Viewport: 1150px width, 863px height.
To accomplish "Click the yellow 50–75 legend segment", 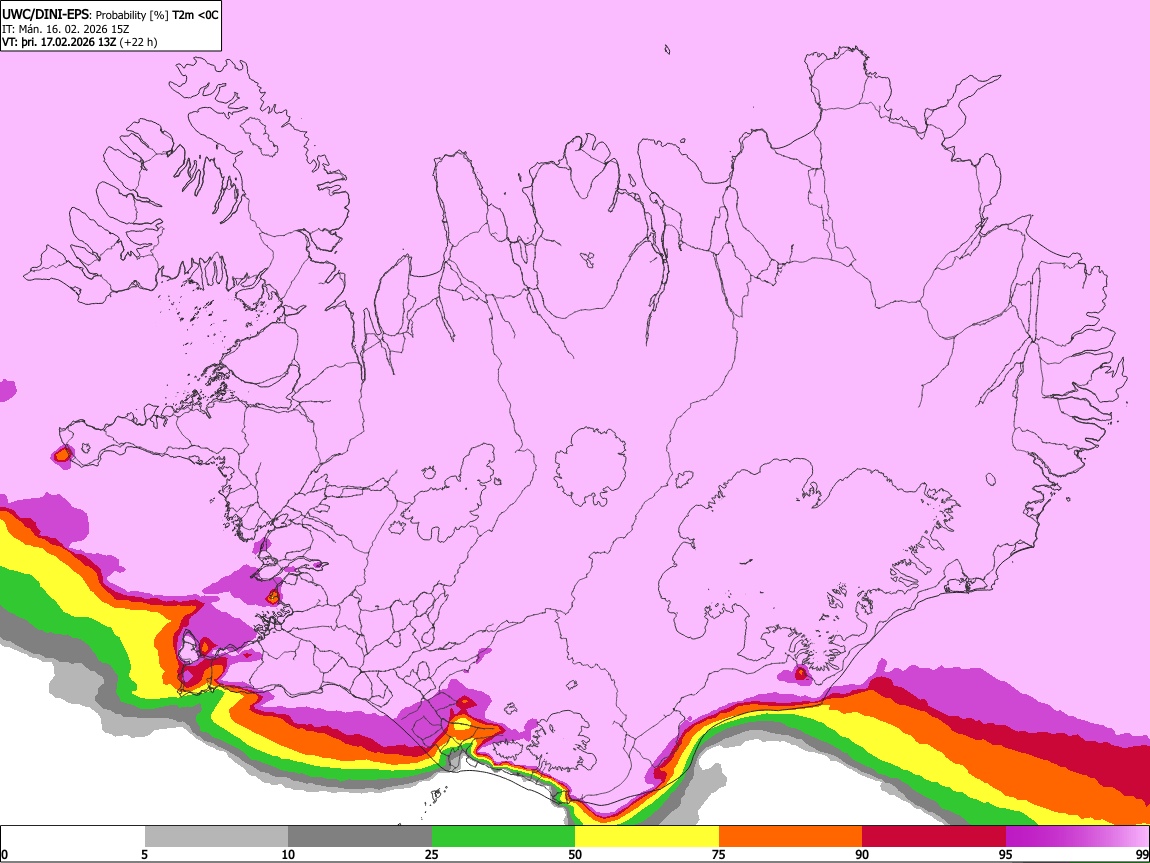I will (x=647, y=837).
